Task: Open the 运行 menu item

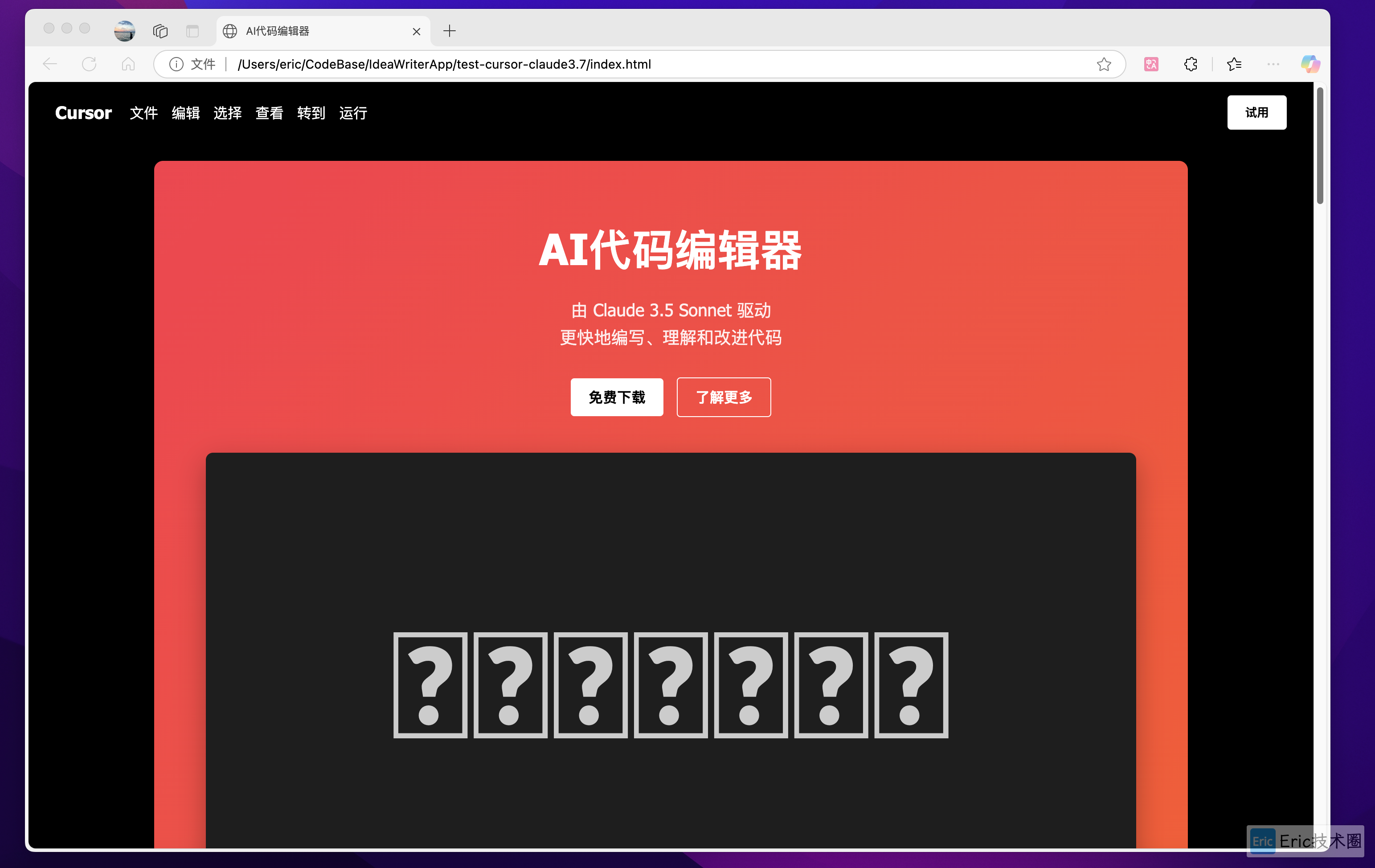Action: tap(353, 113)
